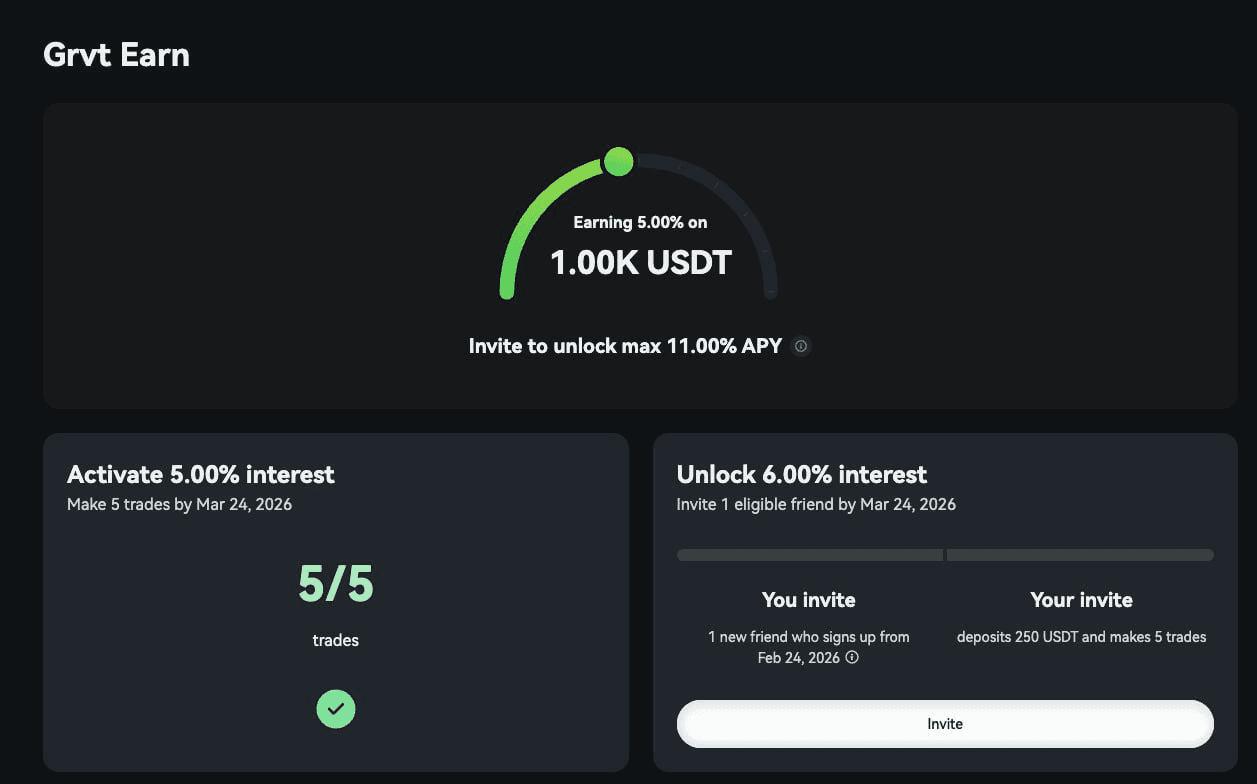Screen dimensions: 1257x784
Task: Click the Invite to unlock max 11.00% APY text
Action: (x=625, y=347)
